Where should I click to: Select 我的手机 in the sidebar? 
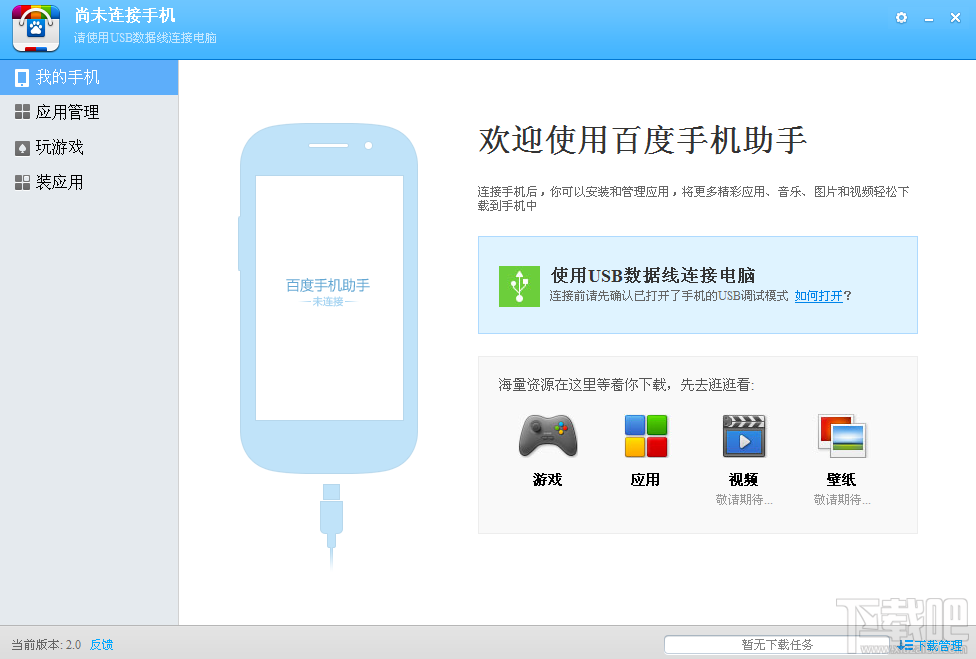(x=89, y=78)
